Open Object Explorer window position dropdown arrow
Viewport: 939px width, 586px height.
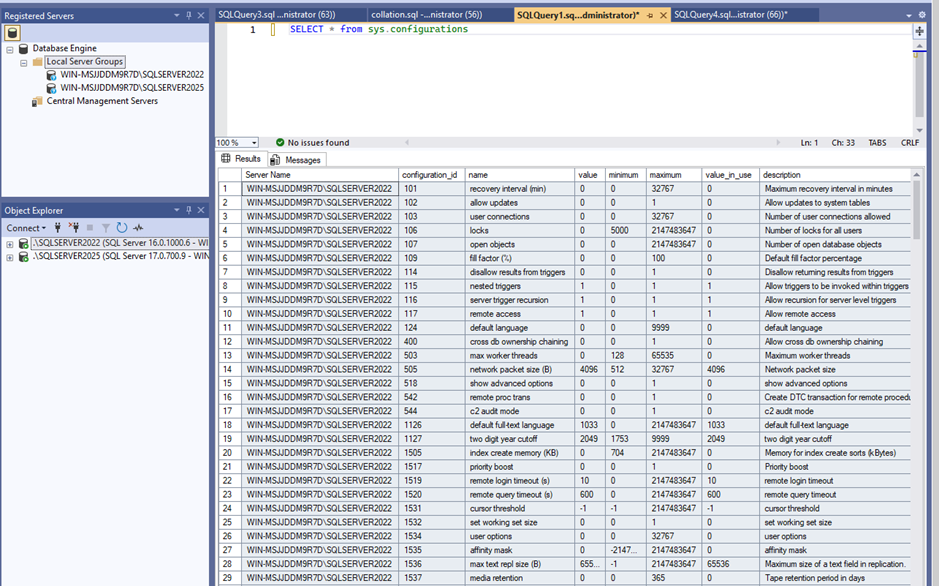click(177, 210)
